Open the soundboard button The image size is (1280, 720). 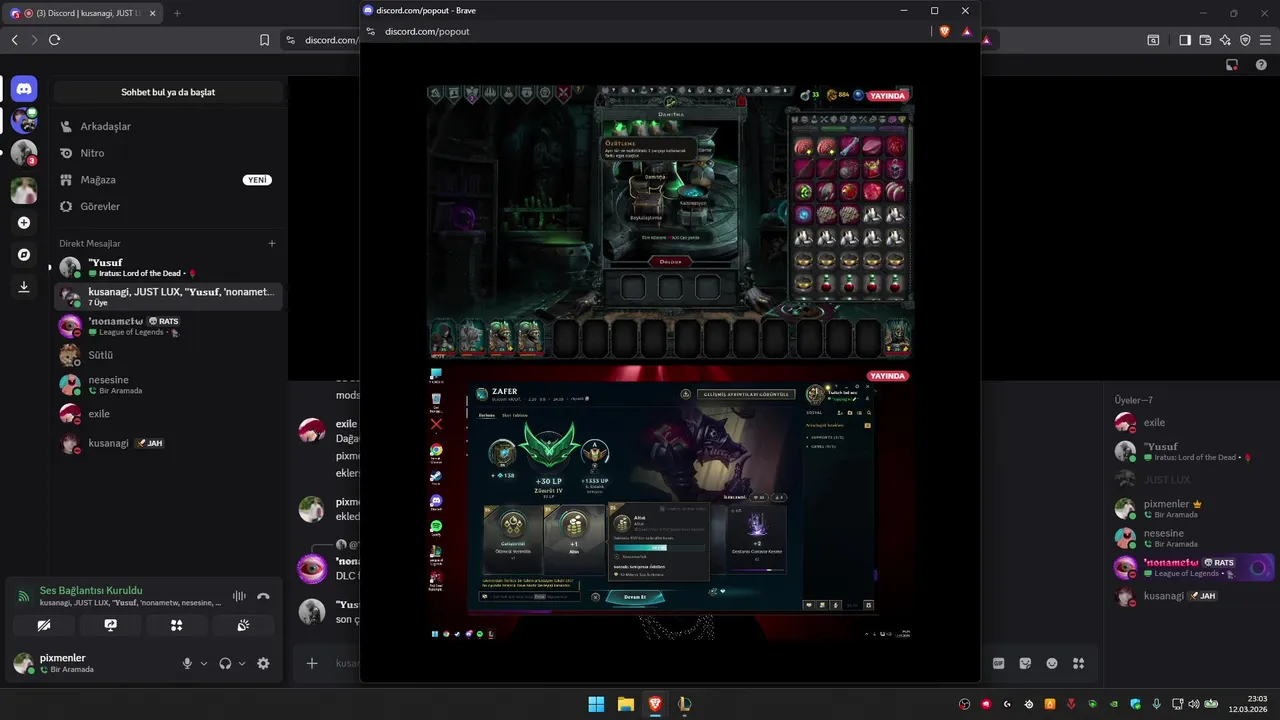tap(243, 625)
